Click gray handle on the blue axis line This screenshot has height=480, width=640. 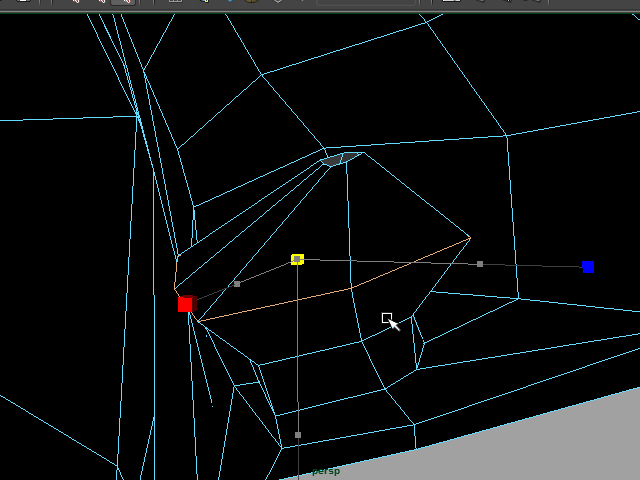tap(480, 264)
